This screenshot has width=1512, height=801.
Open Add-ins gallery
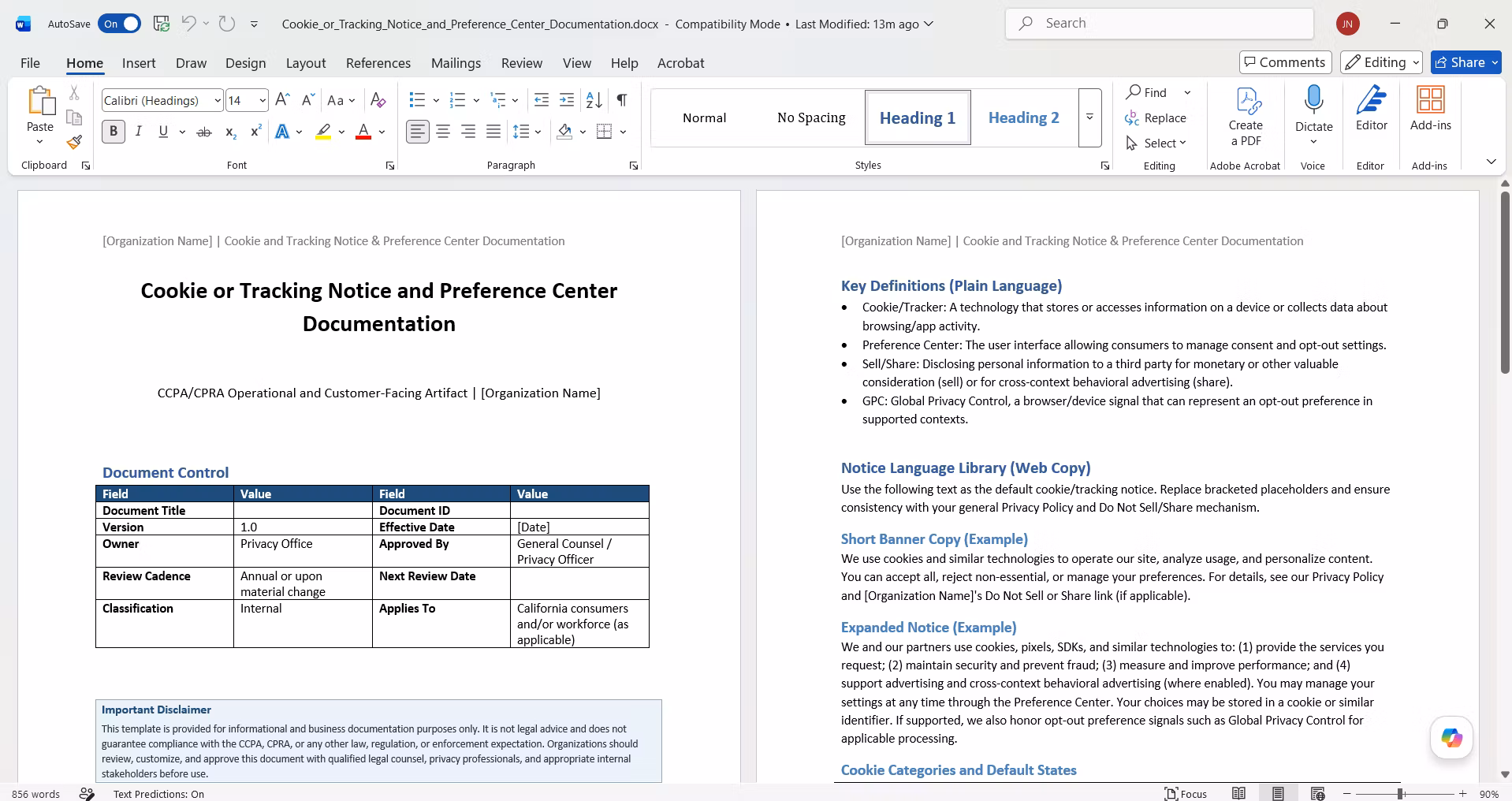click(x=1431, y=109)
